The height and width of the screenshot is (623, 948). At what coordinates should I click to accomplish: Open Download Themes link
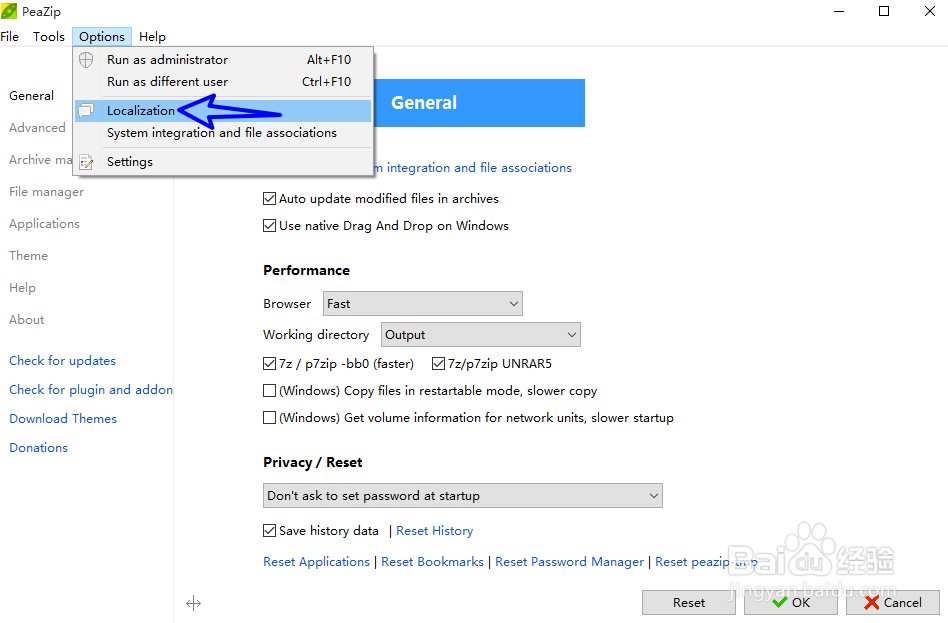tap(63, 419)
